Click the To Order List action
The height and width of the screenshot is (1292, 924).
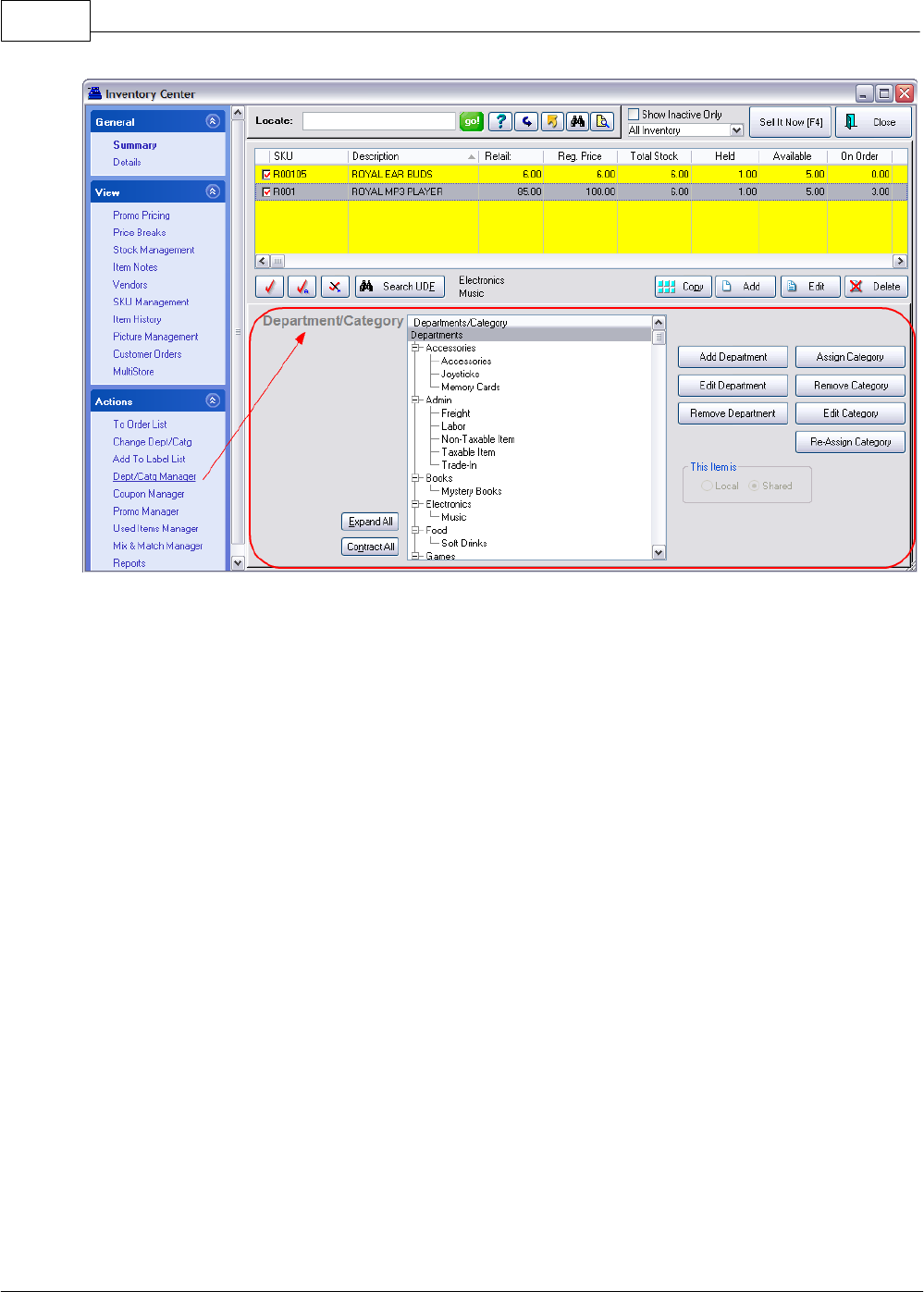[140, 425]
